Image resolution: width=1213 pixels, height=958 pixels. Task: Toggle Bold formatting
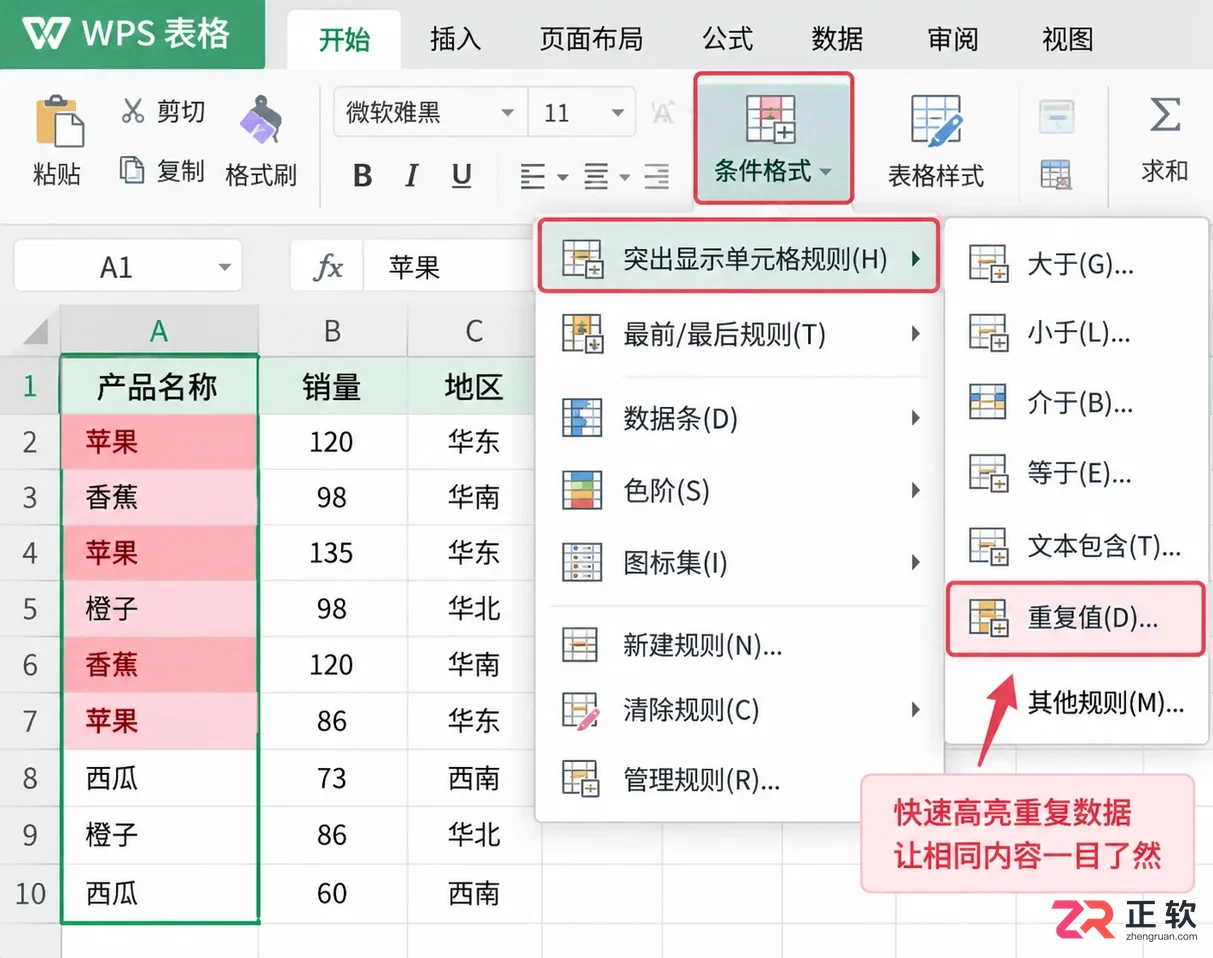[x=363, y=177]
